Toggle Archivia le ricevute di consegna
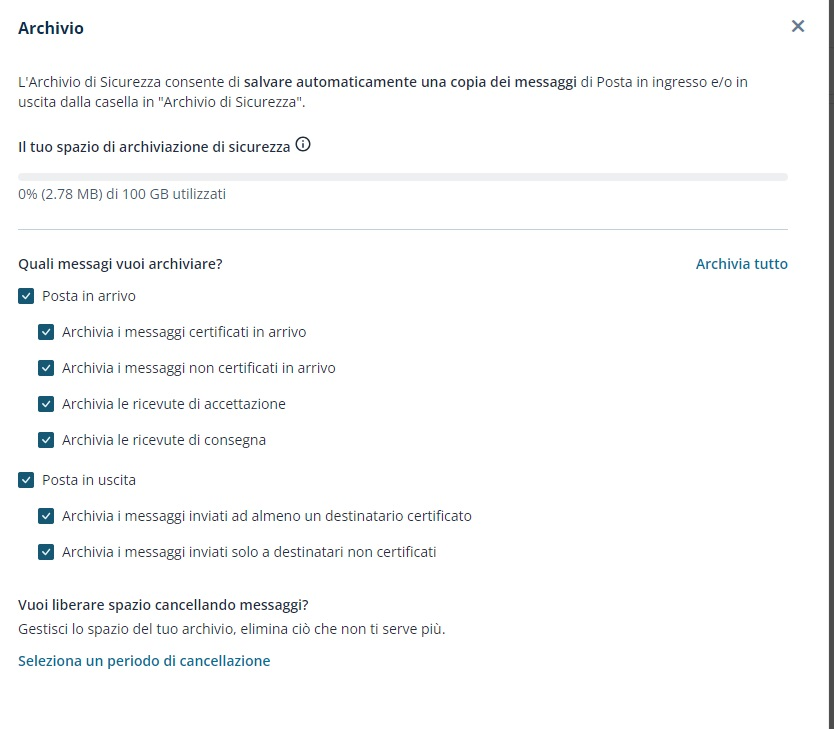Screen dimensions: 834x729 (x=46, y=440)
